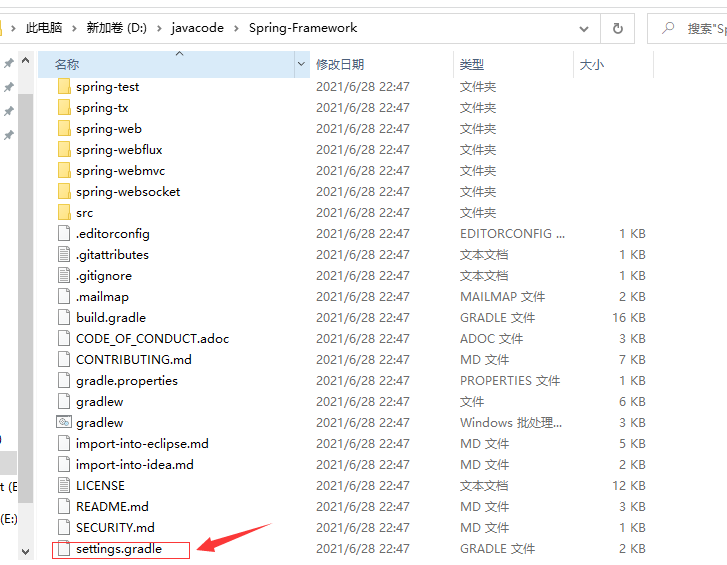Click the README.md file icon

pyautogui.click(x=64, y=506)
